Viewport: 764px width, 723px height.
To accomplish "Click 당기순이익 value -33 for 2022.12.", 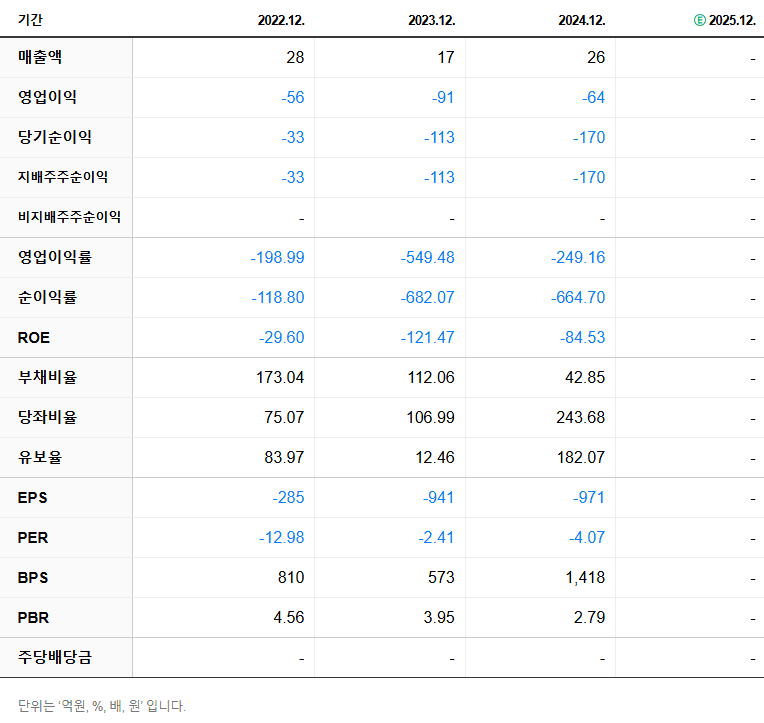I will pyautogui.click(x=293, y=137).
